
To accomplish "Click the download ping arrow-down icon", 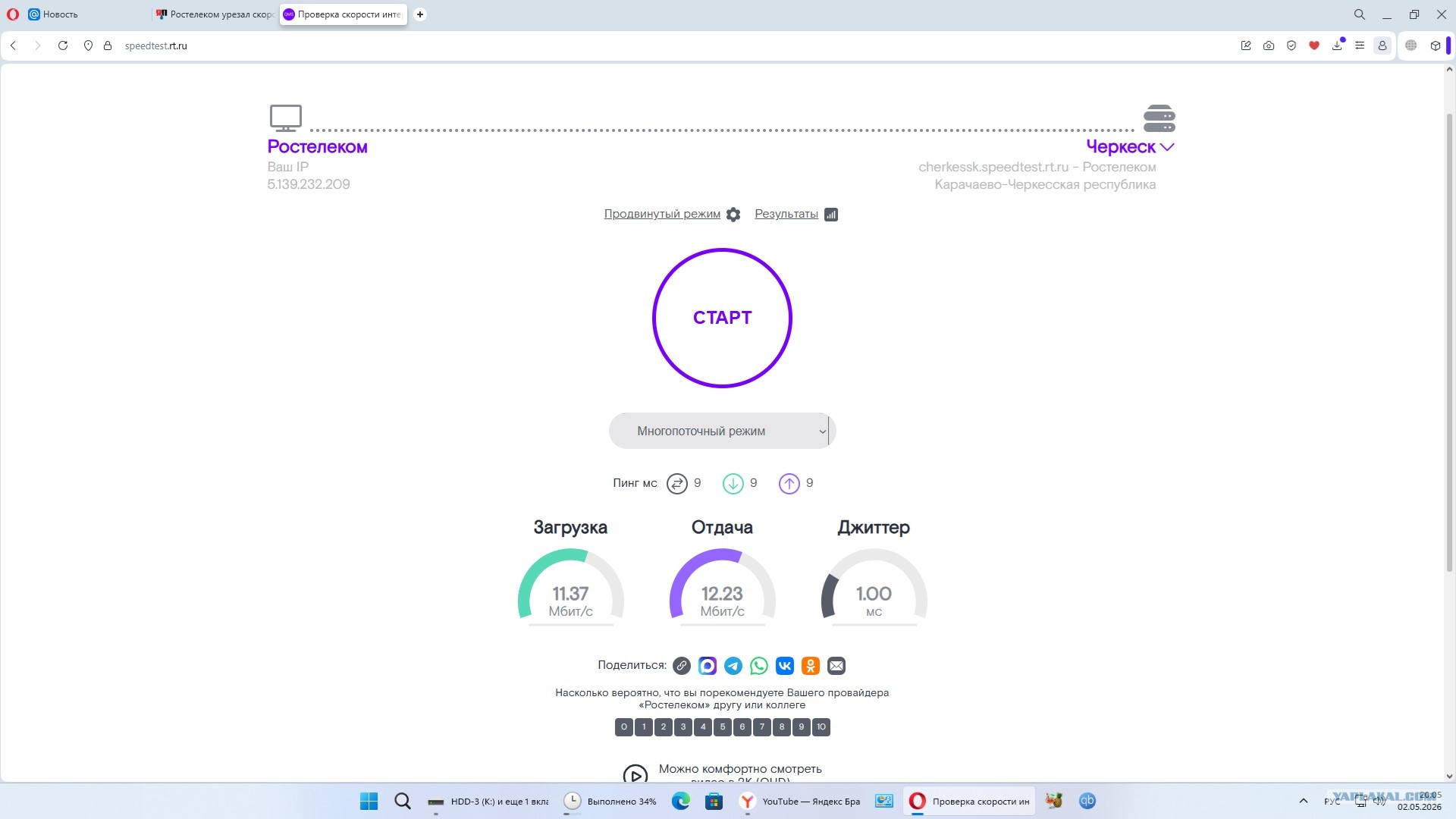I will pyautogui.click(x=733, y=484).
